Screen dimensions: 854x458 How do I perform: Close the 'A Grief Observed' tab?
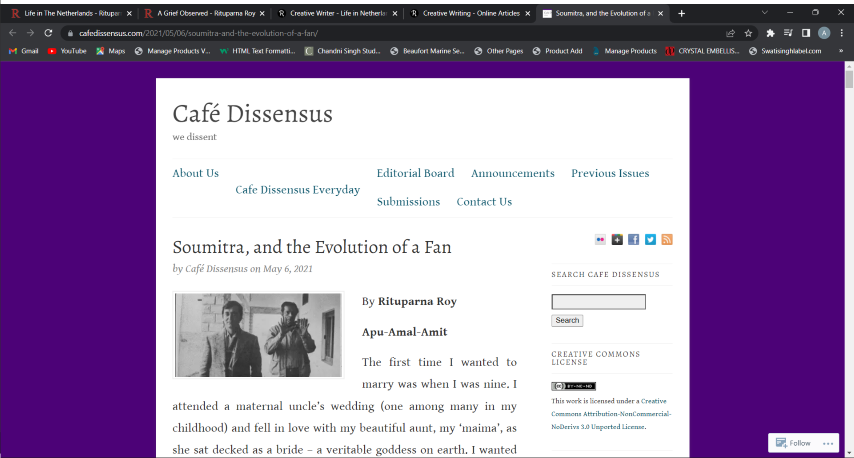click(x=262, y=14)
